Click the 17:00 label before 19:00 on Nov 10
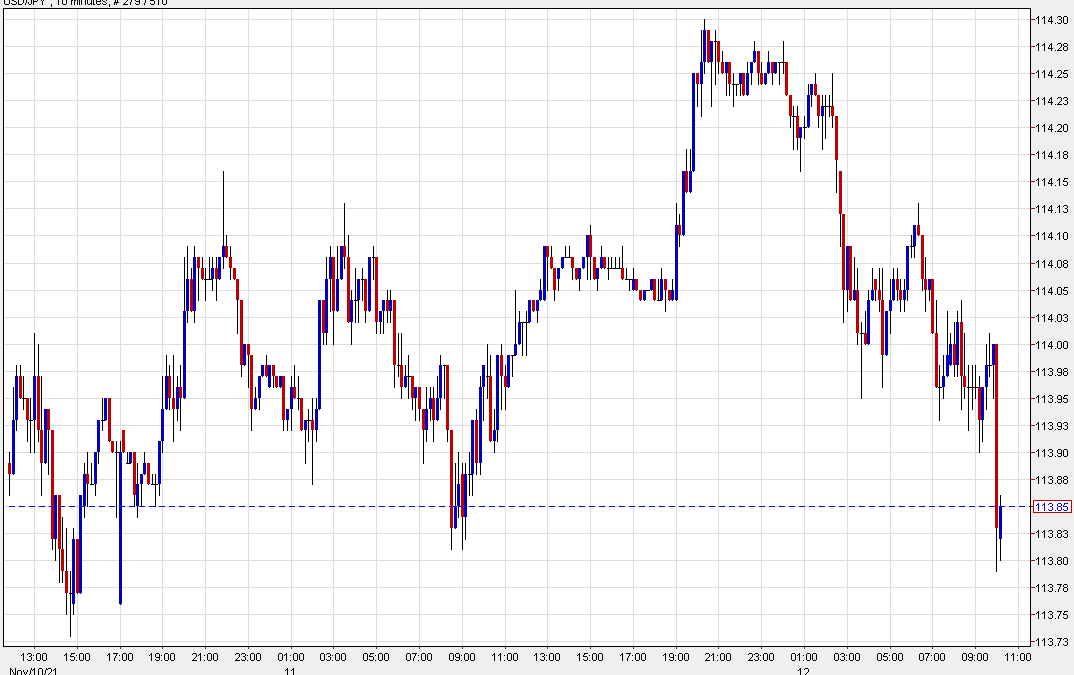This screenshot has width=1074, height=675. pos(119,657)
